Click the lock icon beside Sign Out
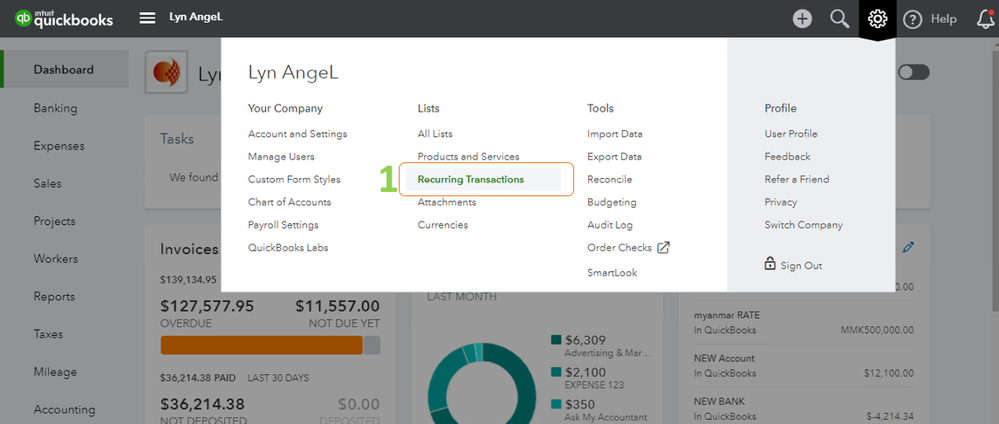The image size is (999, 424). click(770, 263)
